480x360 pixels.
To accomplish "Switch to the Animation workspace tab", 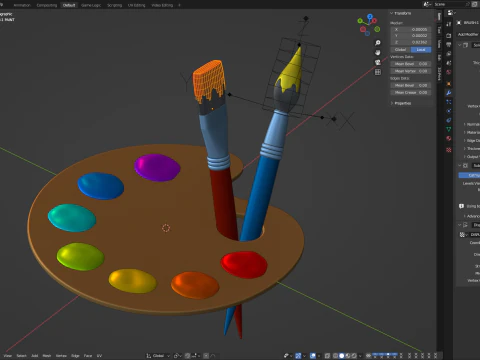I will coord(22,5).
